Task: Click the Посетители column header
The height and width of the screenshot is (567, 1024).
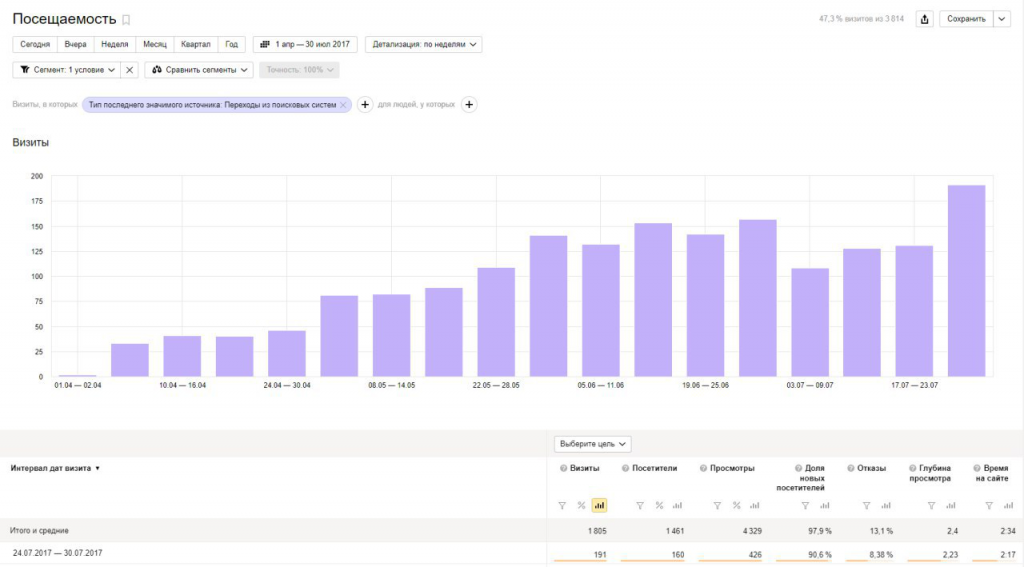Action: point(654,468)
